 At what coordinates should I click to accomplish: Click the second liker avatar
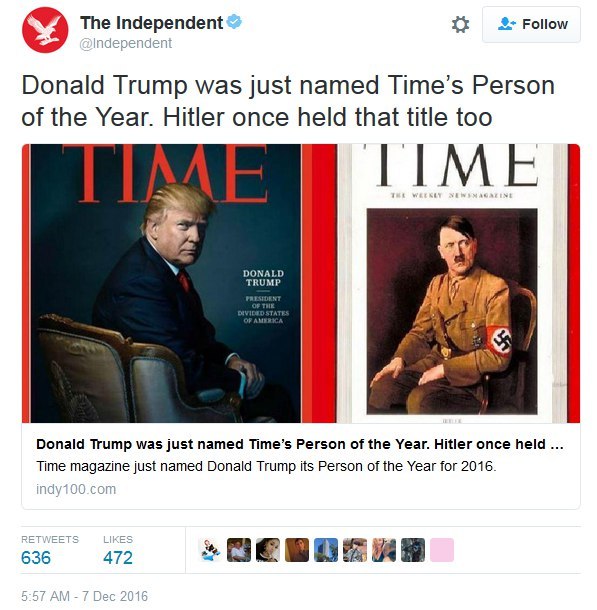pos(239,550)
